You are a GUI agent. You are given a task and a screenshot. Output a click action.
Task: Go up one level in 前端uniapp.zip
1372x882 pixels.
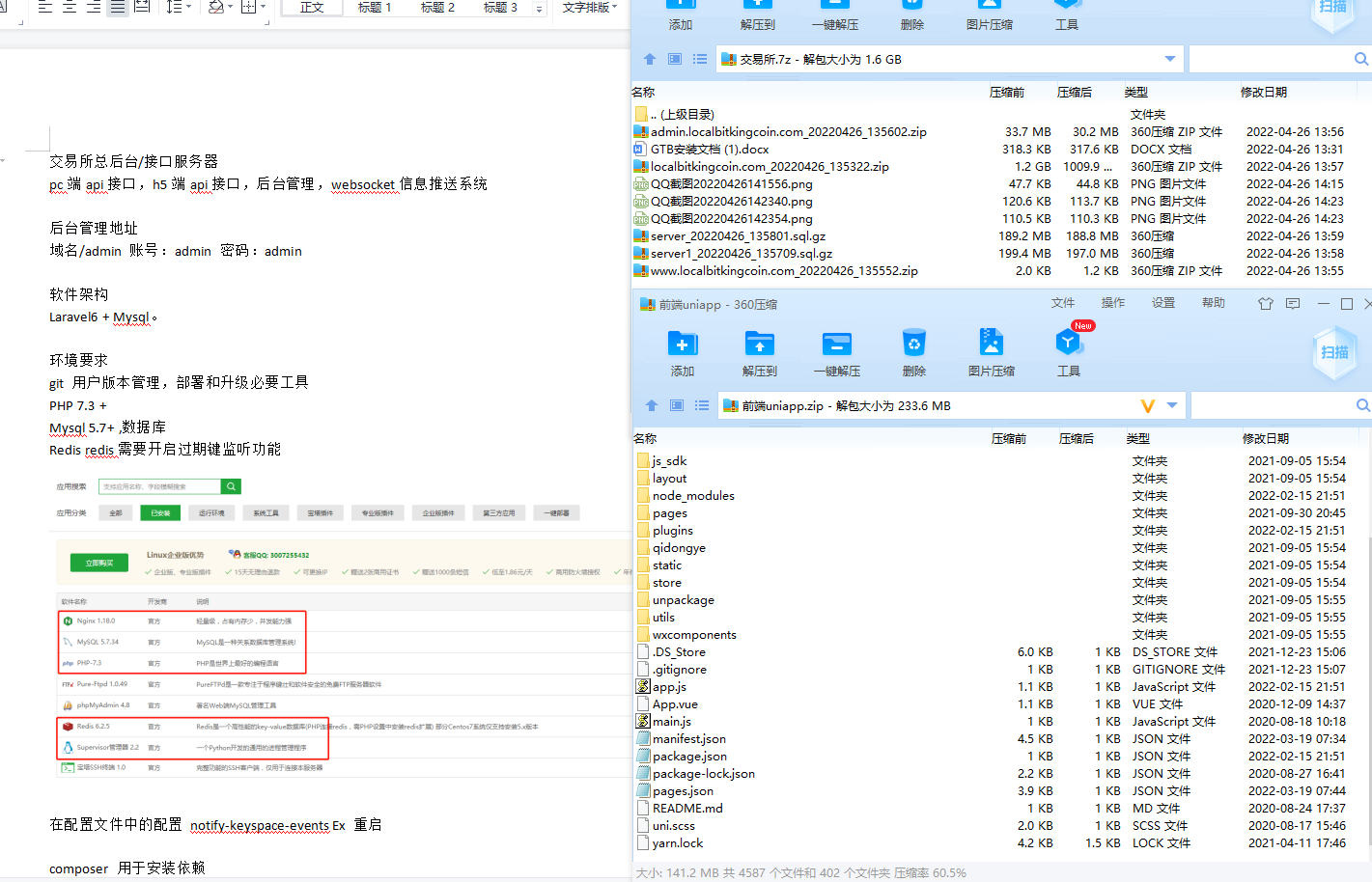[652, 406]
